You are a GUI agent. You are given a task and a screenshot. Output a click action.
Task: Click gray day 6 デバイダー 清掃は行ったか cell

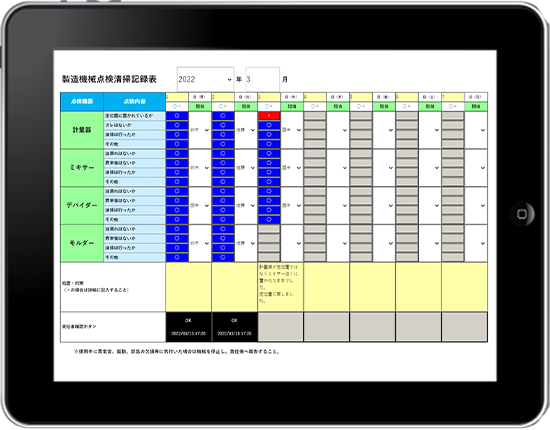click(x=407, y=210)
